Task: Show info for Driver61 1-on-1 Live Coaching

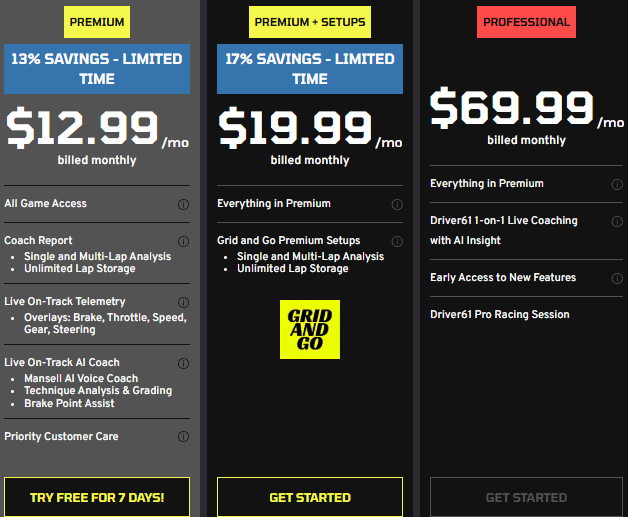Action: click(x=616, y=222)
